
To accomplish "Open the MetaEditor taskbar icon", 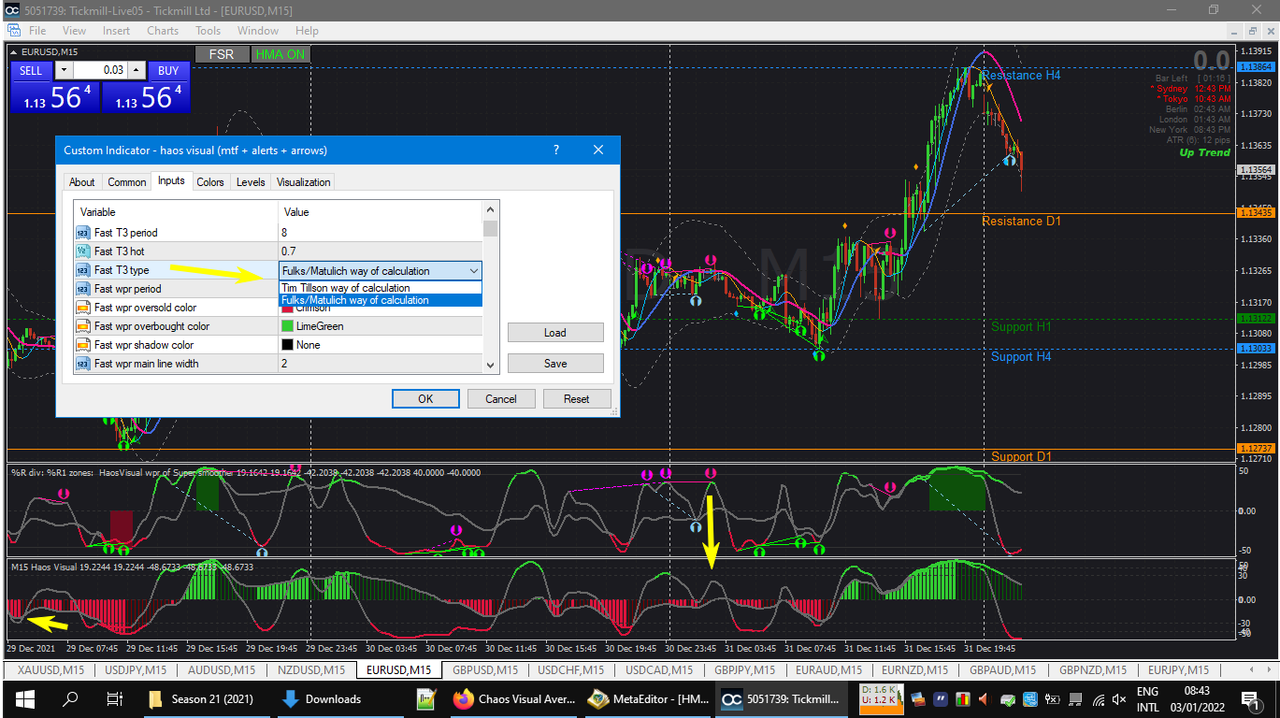I will (x=647, y=699).
